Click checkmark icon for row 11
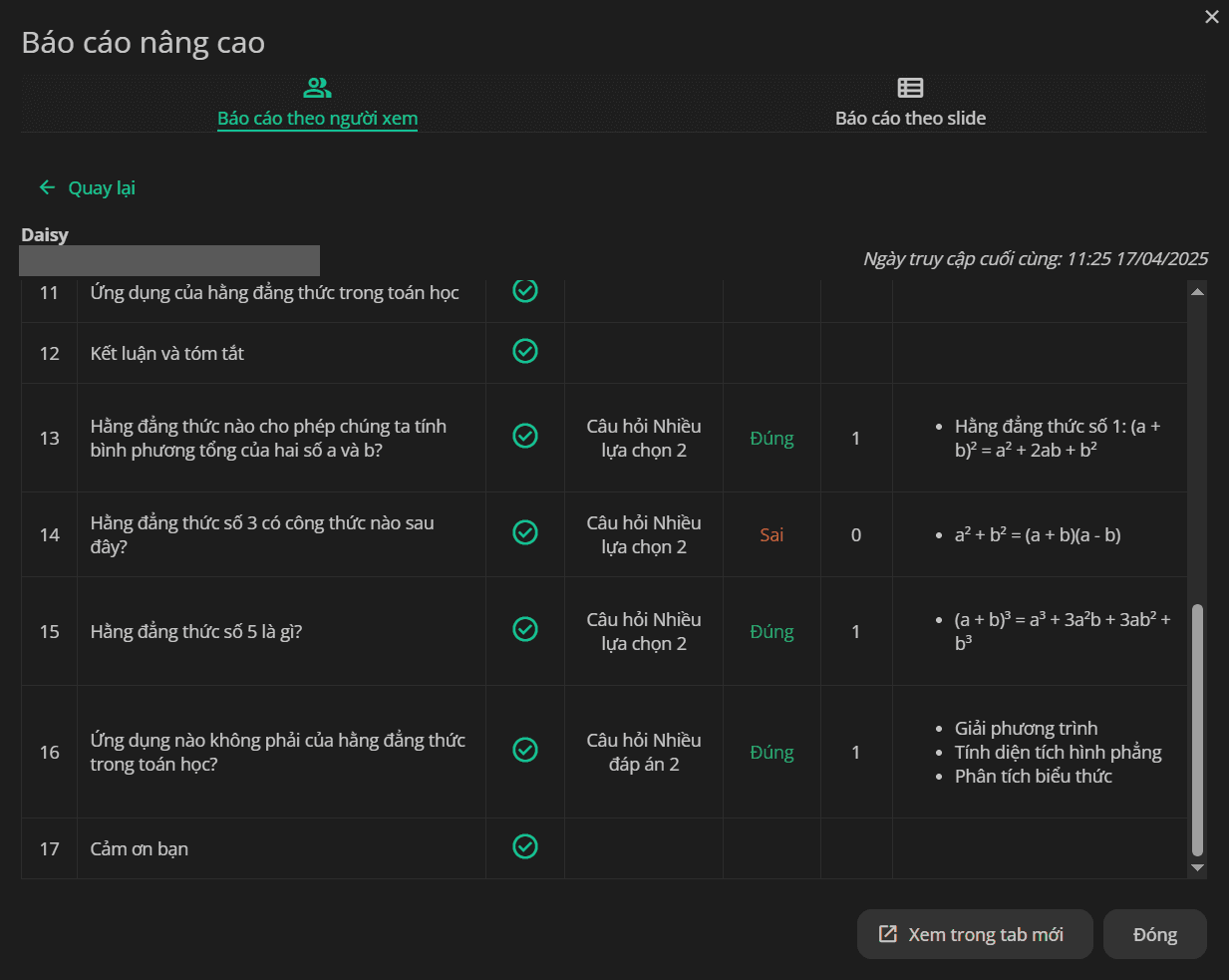Screen dimensions: 1229x980 coord(525,290)
